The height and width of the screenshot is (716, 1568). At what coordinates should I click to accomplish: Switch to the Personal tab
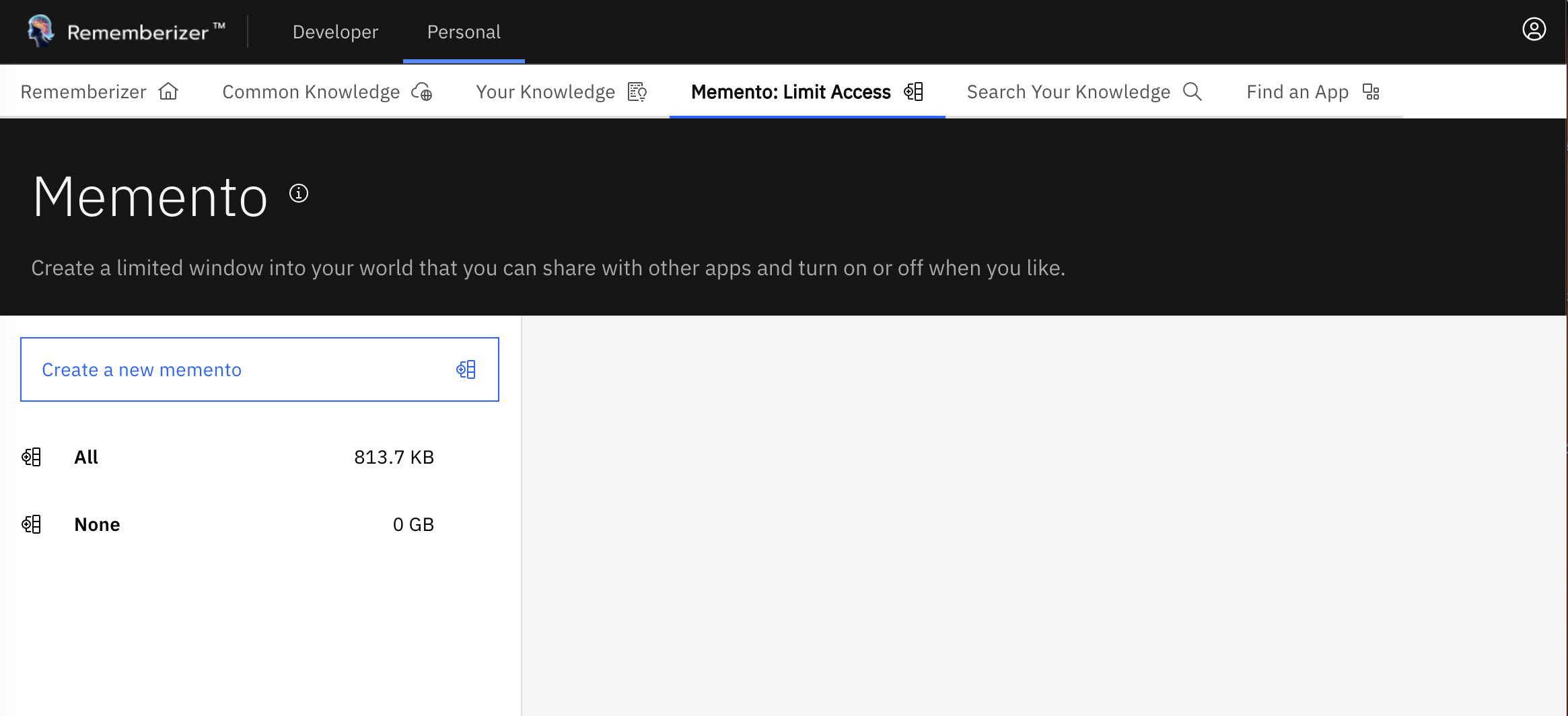click(464, 32)
